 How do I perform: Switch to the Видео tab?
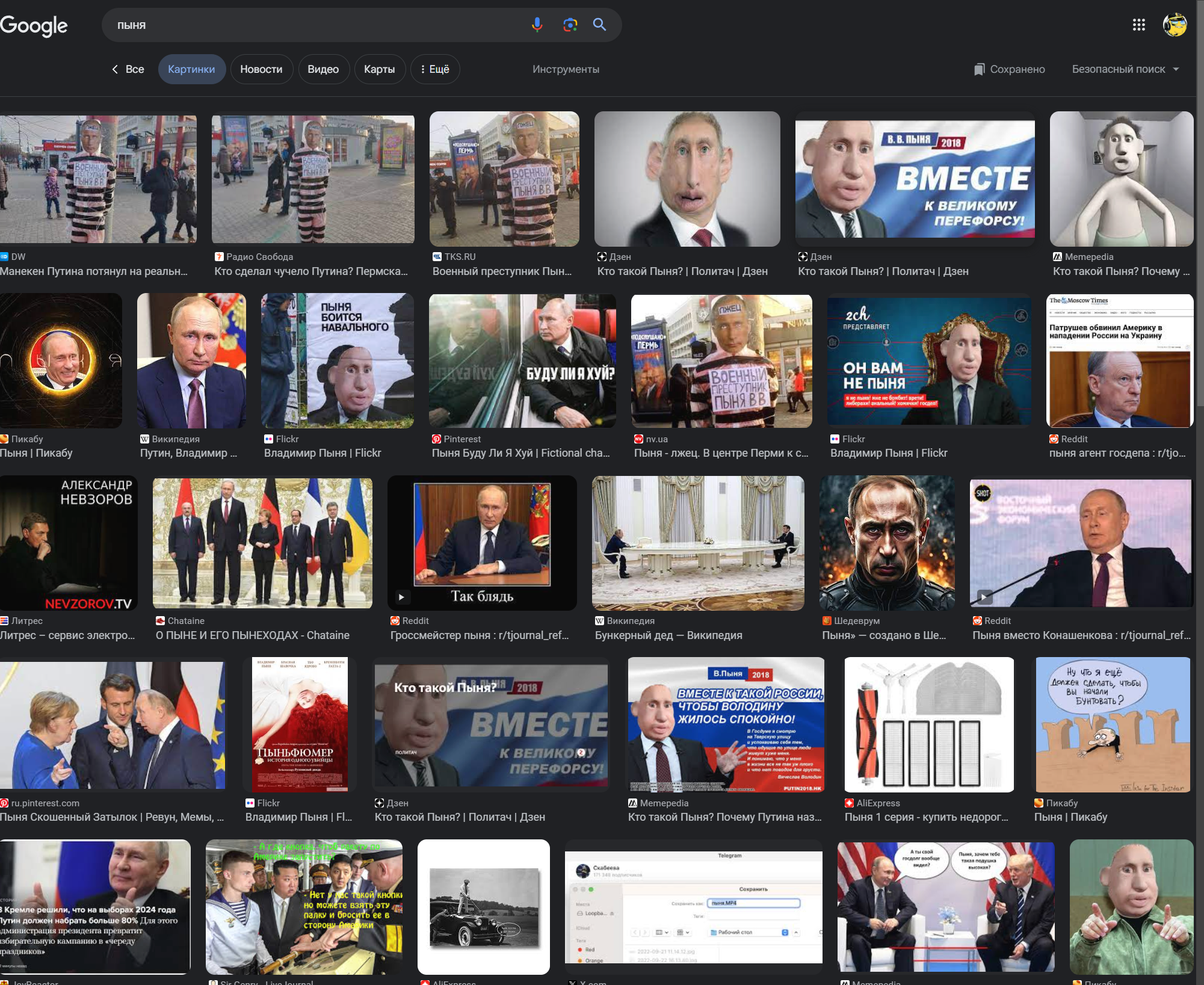pyautogui.click(x=323, y=69)
